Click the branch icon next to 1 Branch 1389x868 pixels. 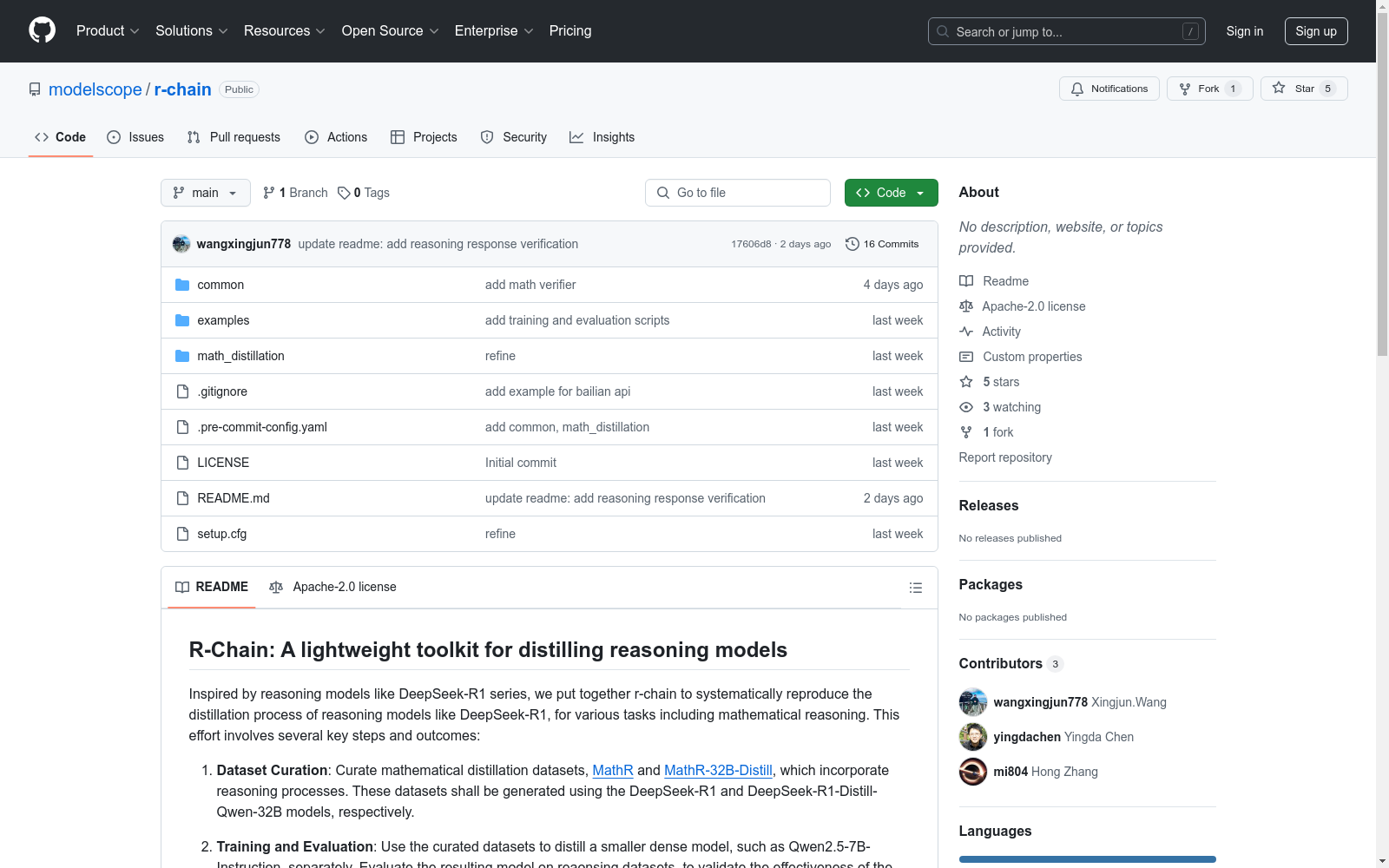269,193
